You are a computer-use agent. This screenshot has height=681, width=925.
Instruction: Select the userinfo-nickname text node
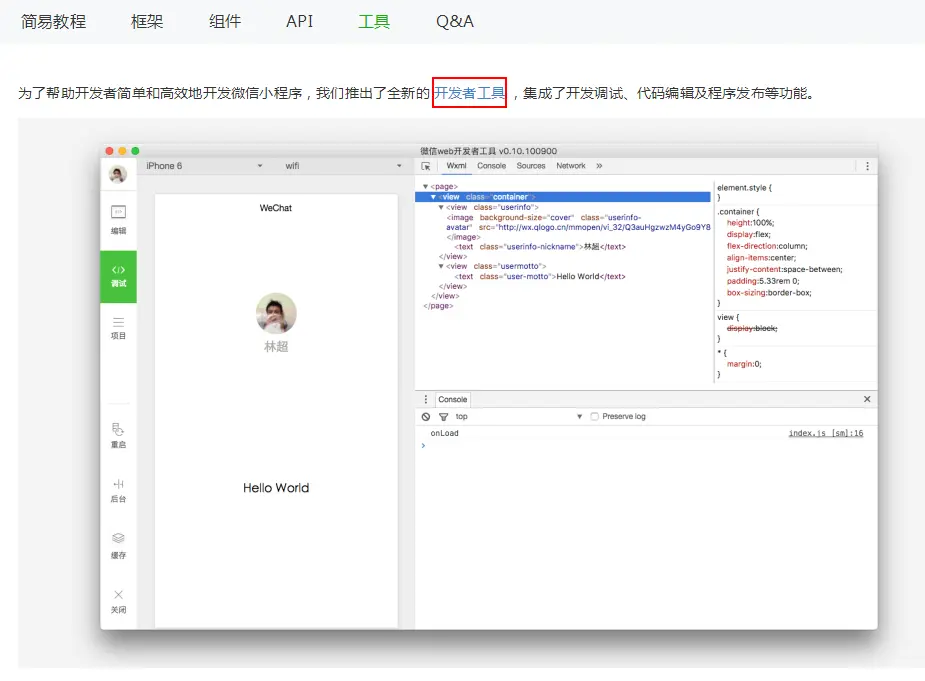coord(540,247)
